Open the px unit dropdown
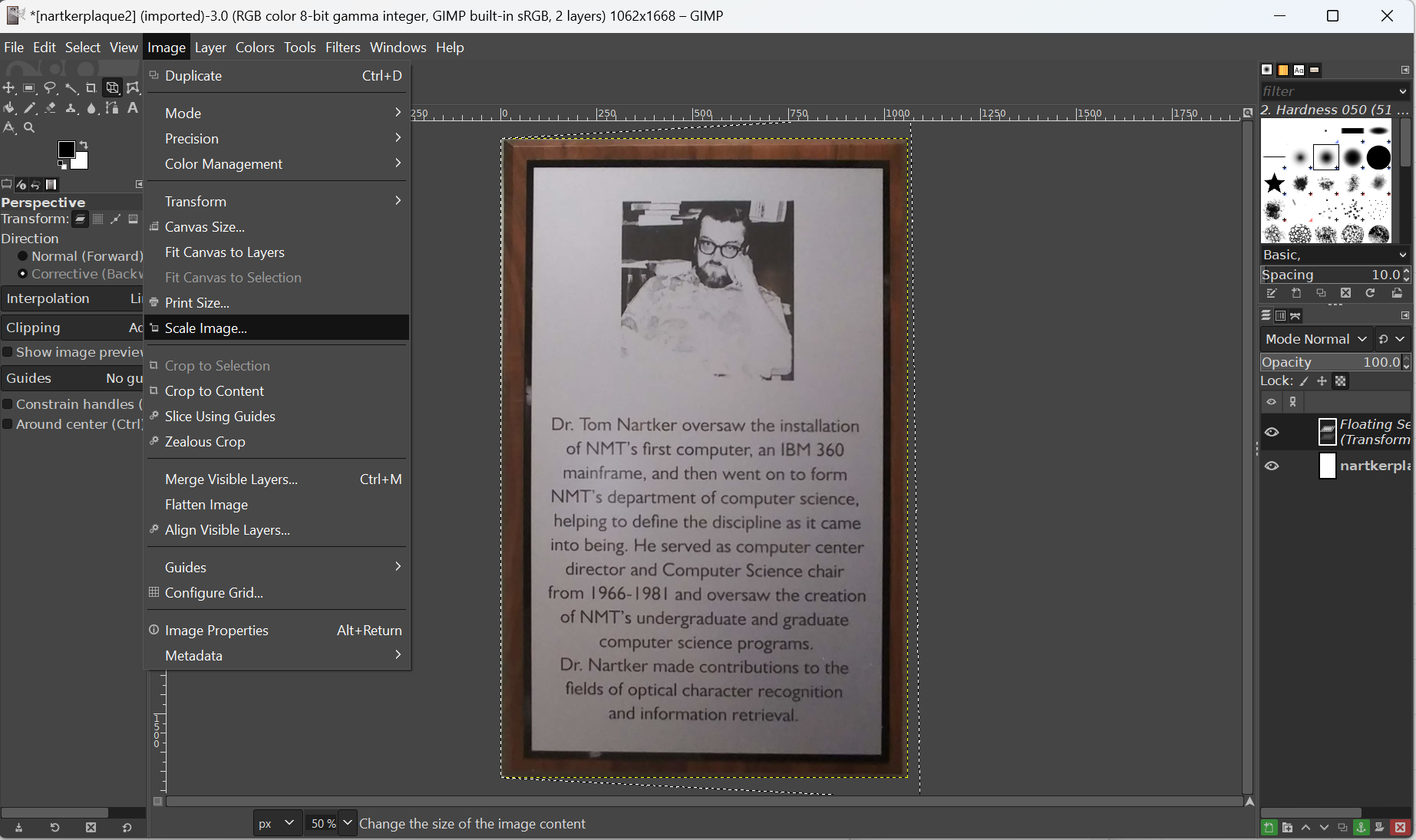The width and height of the screenshot is (1416, 840). (276, 823)
